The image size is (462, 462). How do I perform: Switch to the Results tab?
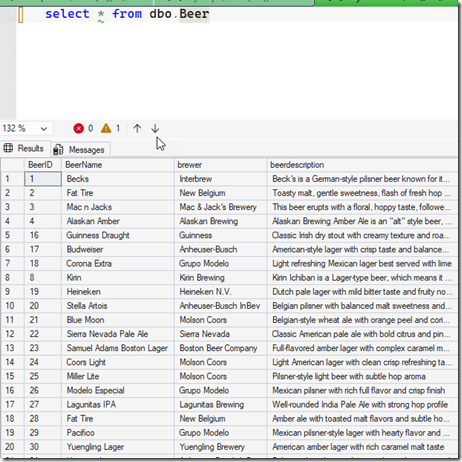coord(25,148)
